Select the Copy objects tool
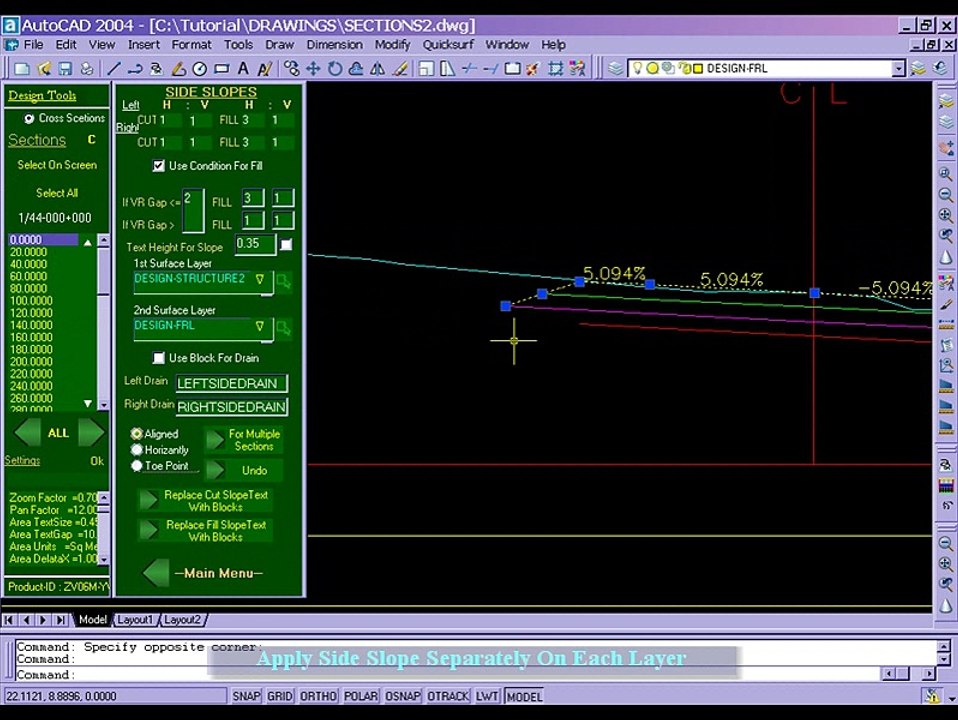The width and height of the screenshot is (958, 720). (291, 68)
